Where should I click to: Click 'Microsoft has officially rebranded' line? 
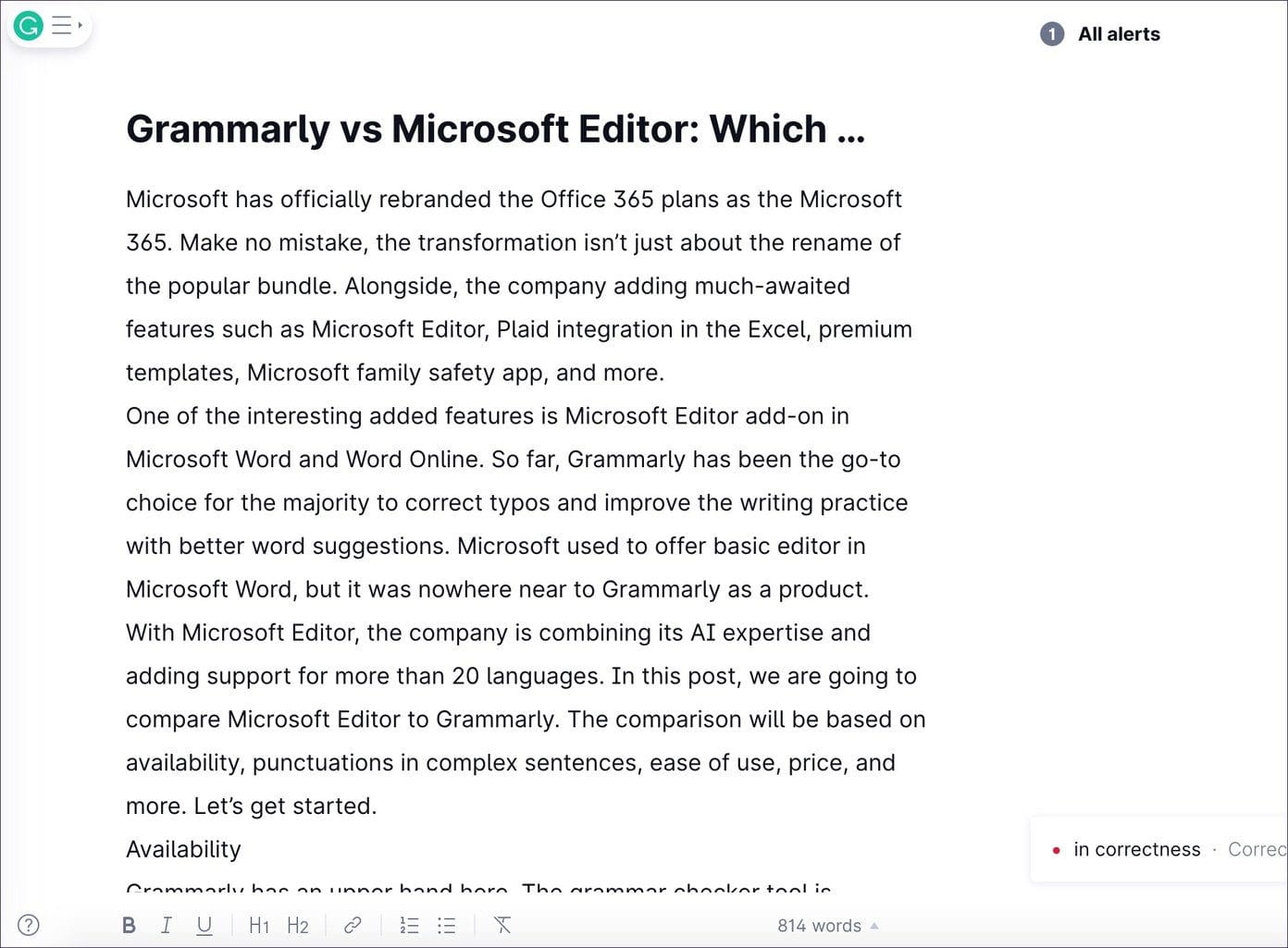[x=514, y=199]
